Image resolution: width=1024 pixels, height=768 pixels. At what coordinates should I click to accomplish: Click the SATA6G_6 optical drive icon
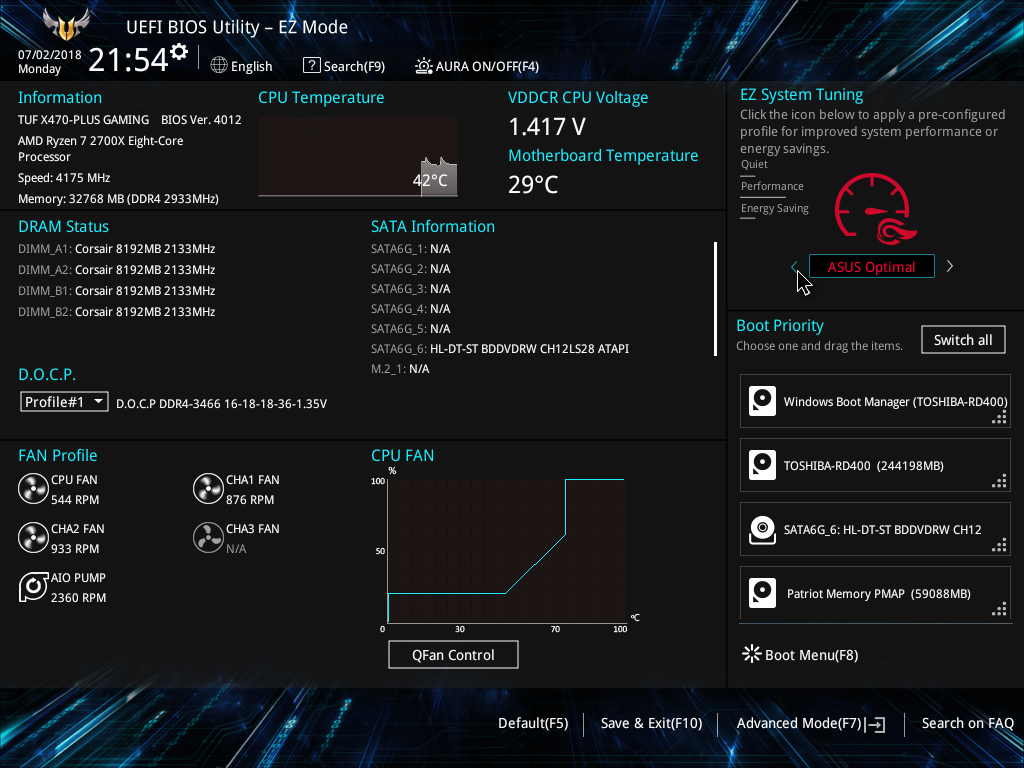click(762, 529)
